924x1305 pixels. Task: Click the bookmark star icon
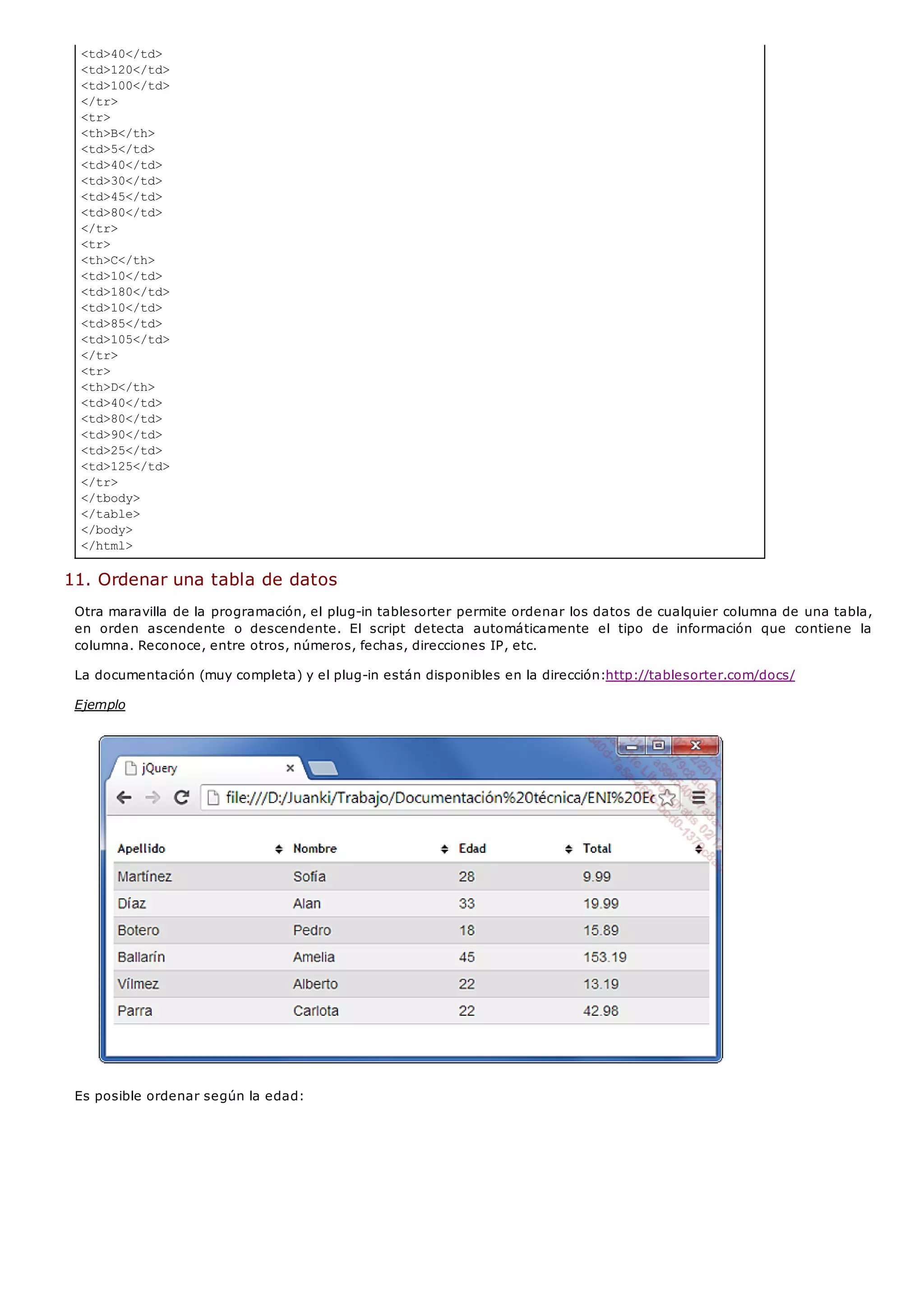(x=667, y=798)
